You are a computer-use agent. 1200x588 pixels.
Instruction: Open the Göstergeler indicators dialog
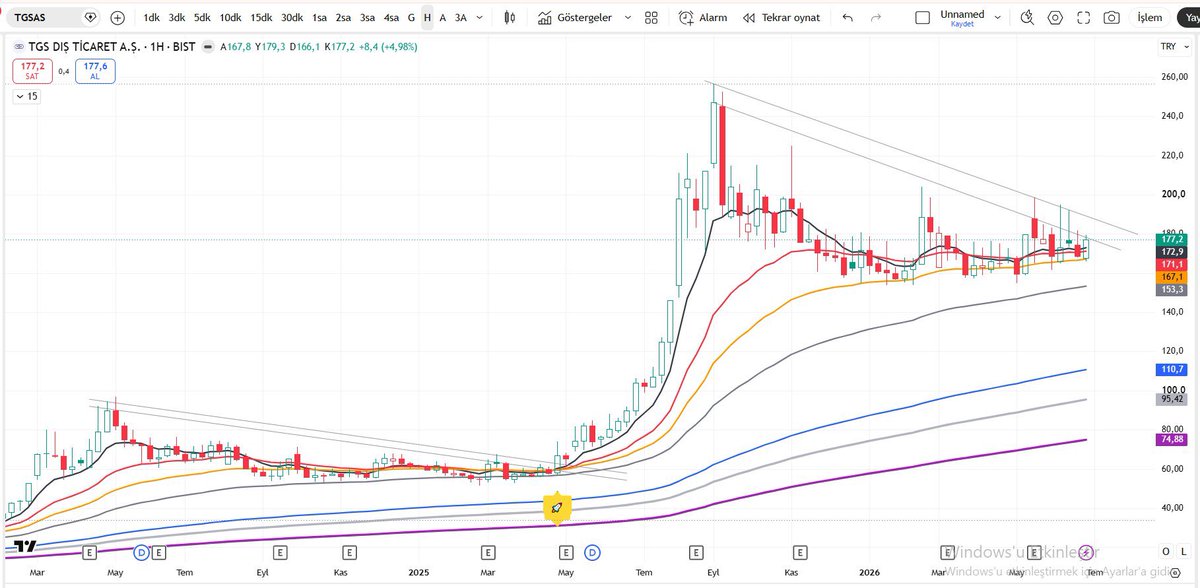575,17
